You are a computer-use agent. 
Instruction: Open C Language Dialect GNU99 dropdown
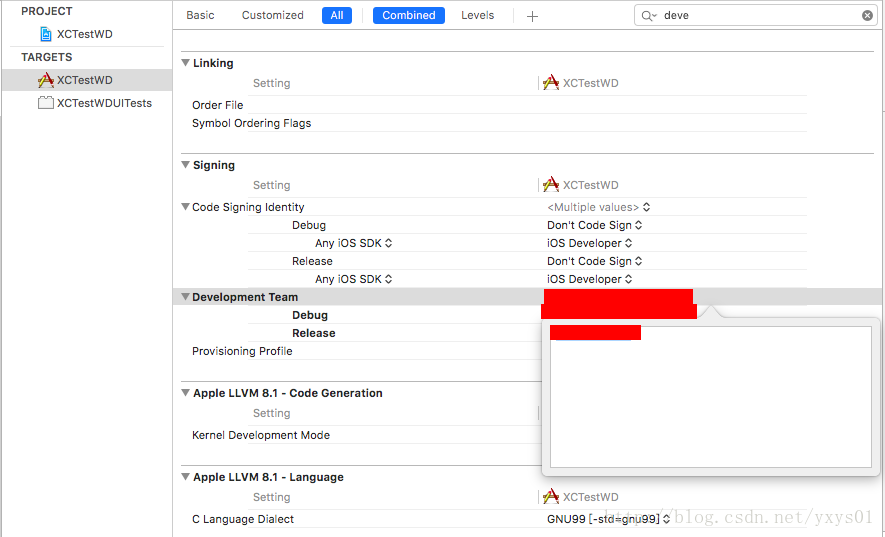pyautogui.click(x=608, y=519)
